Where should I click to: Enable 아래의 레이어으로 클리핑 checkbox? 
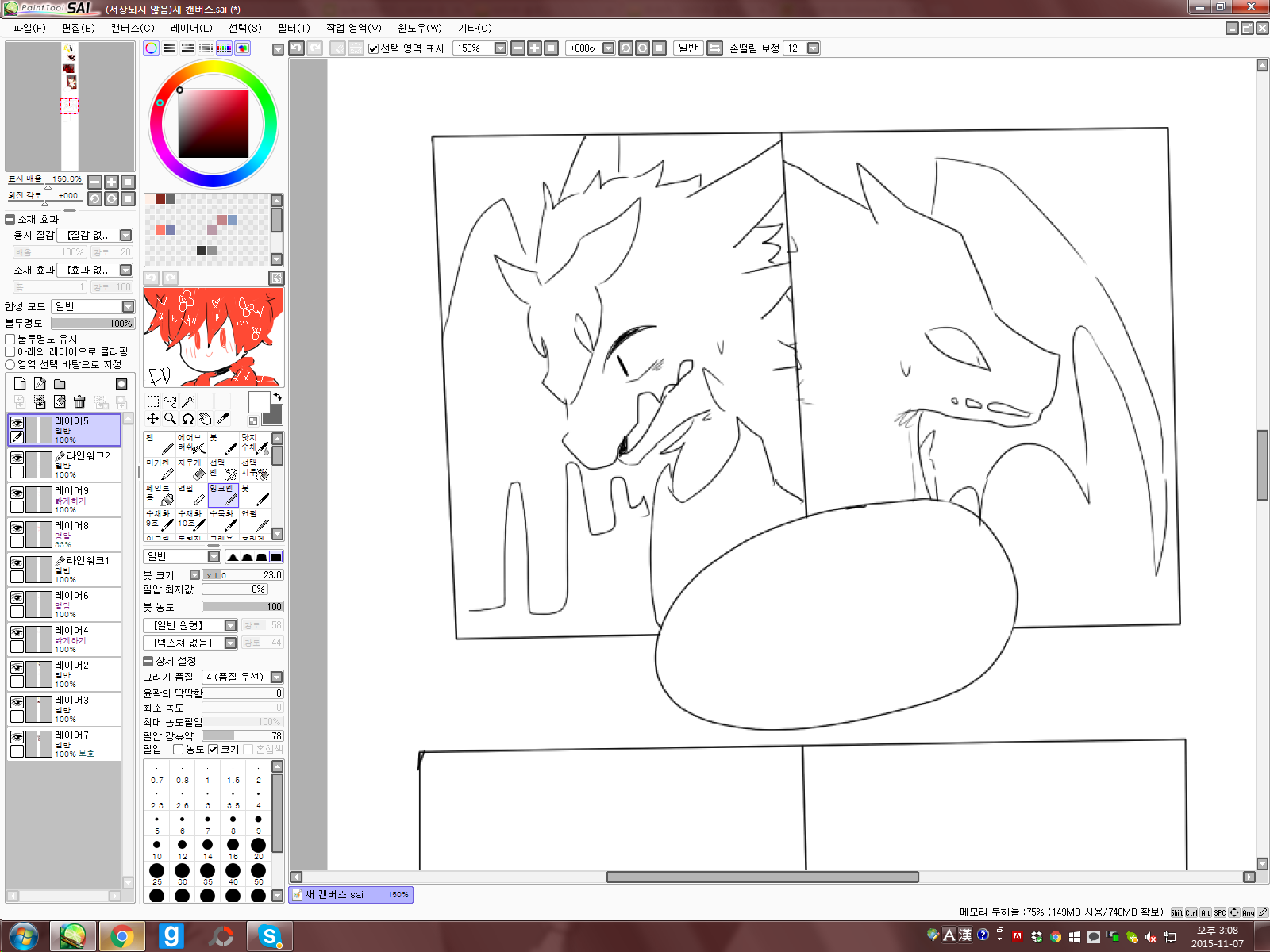point(10,351)
